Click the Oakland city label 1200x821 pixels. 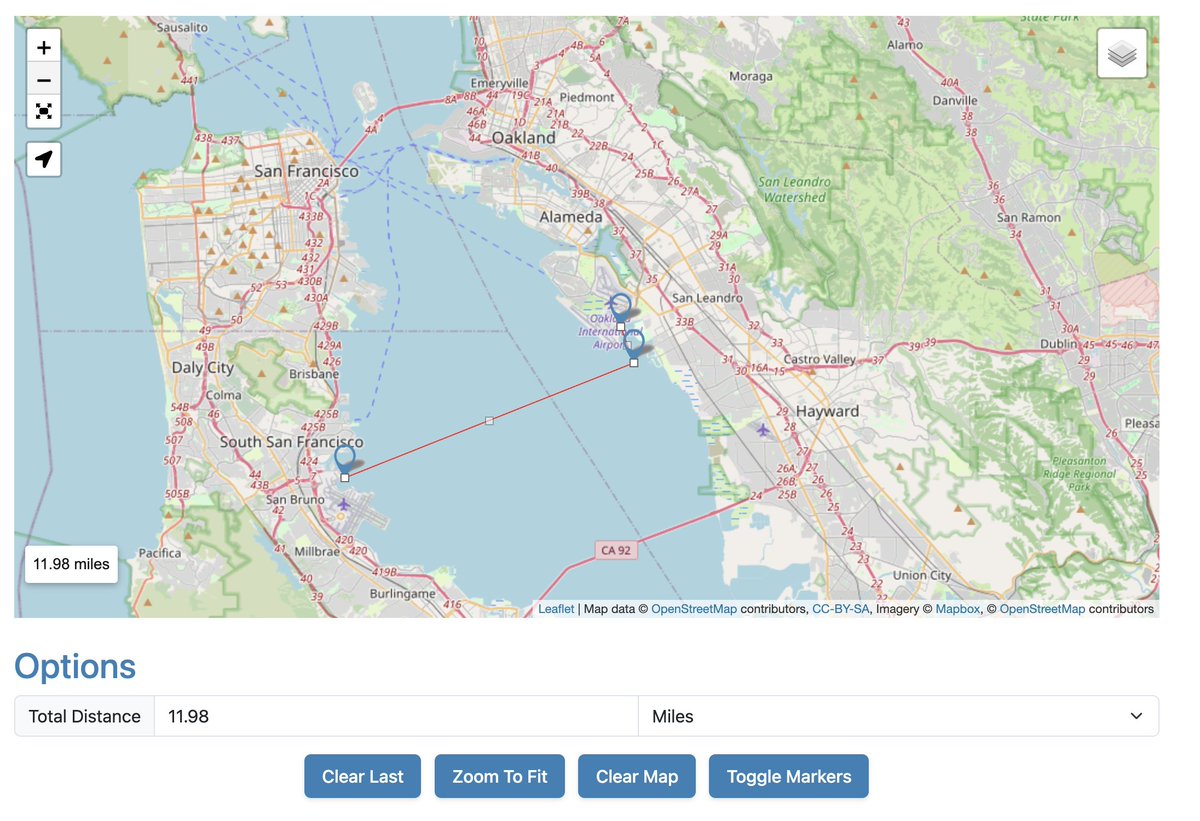[523, 138]
